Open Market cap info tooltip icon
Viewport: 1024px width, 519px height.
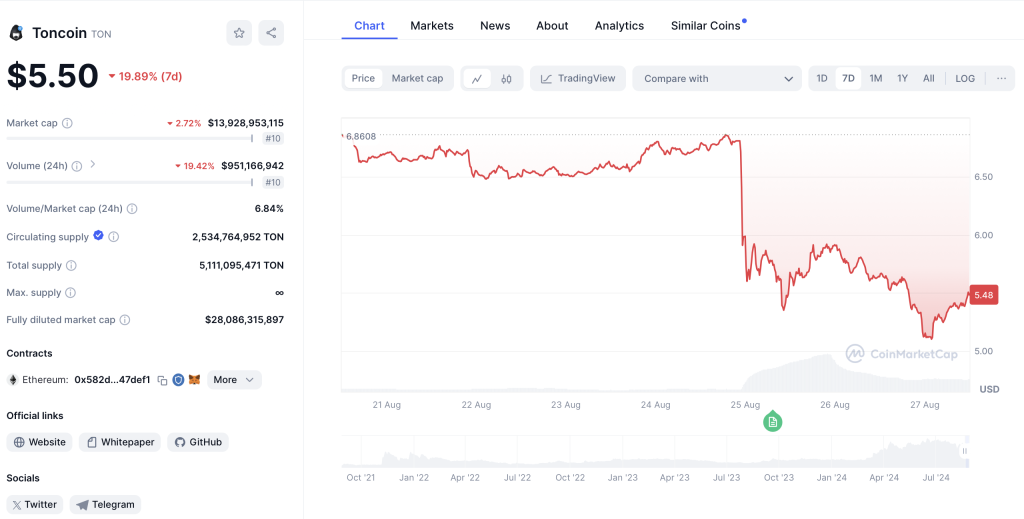(67, 123)
